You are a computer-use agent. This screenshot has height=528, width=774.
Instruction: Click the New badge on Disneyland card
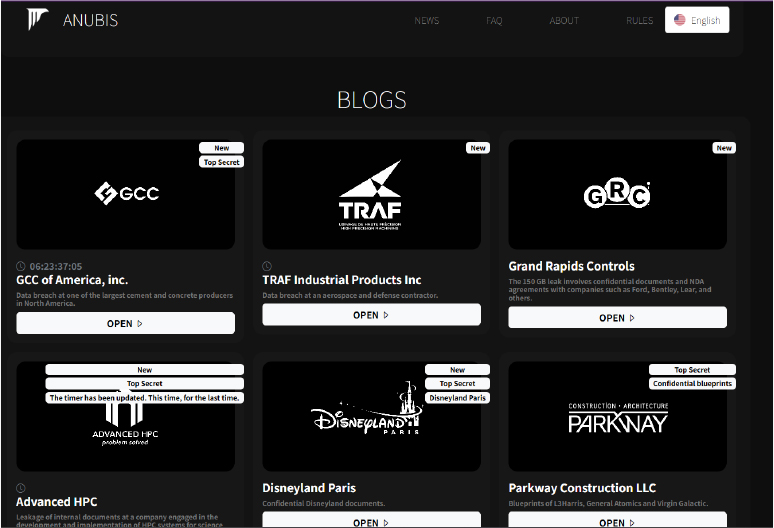tap(458, 370)
